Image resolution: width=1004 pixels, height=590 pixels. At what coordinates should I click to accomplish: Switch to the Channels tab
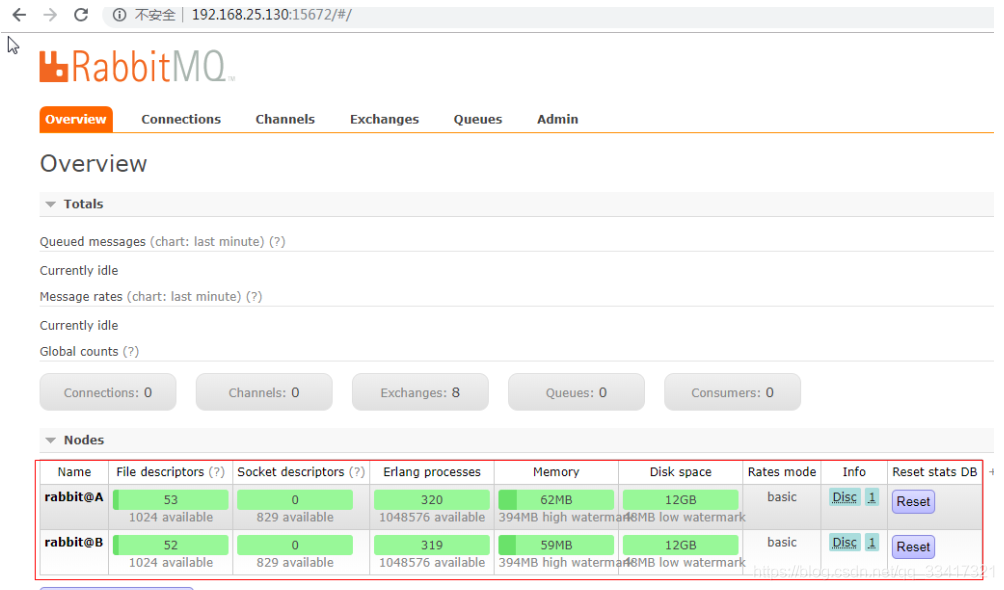(285, 119)
